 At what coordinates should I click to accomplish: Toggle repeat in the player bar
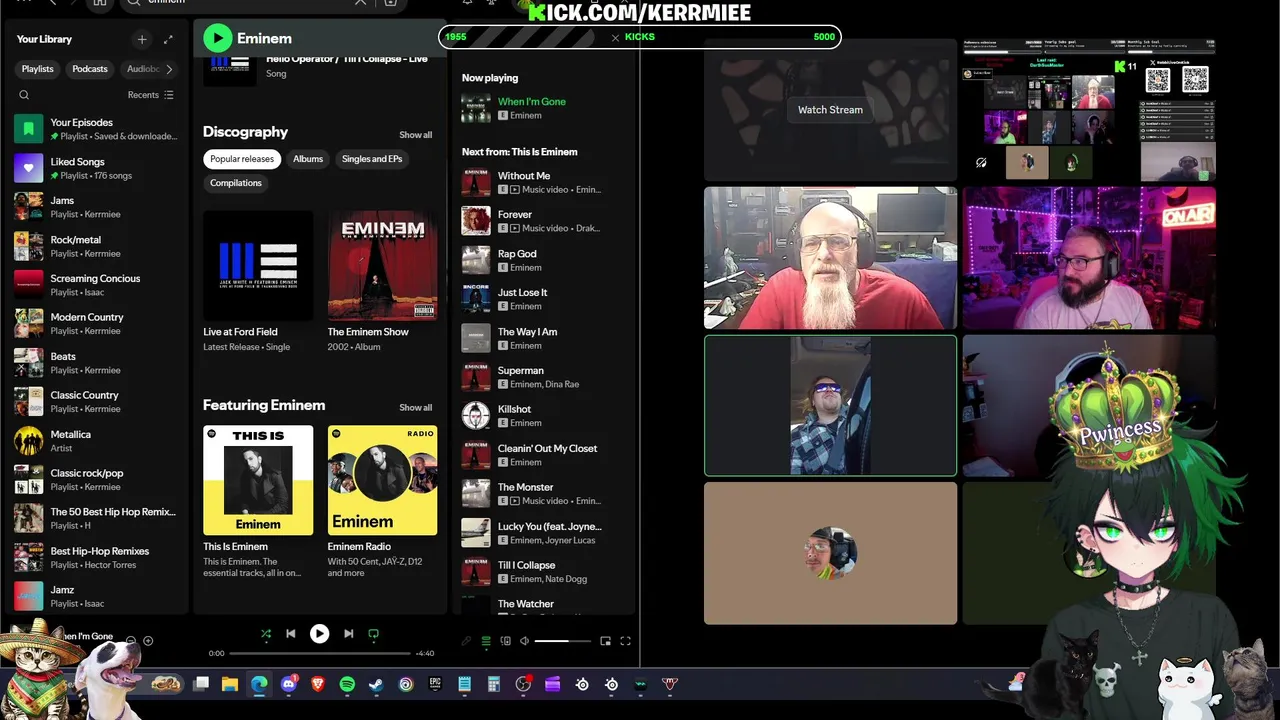374,633
